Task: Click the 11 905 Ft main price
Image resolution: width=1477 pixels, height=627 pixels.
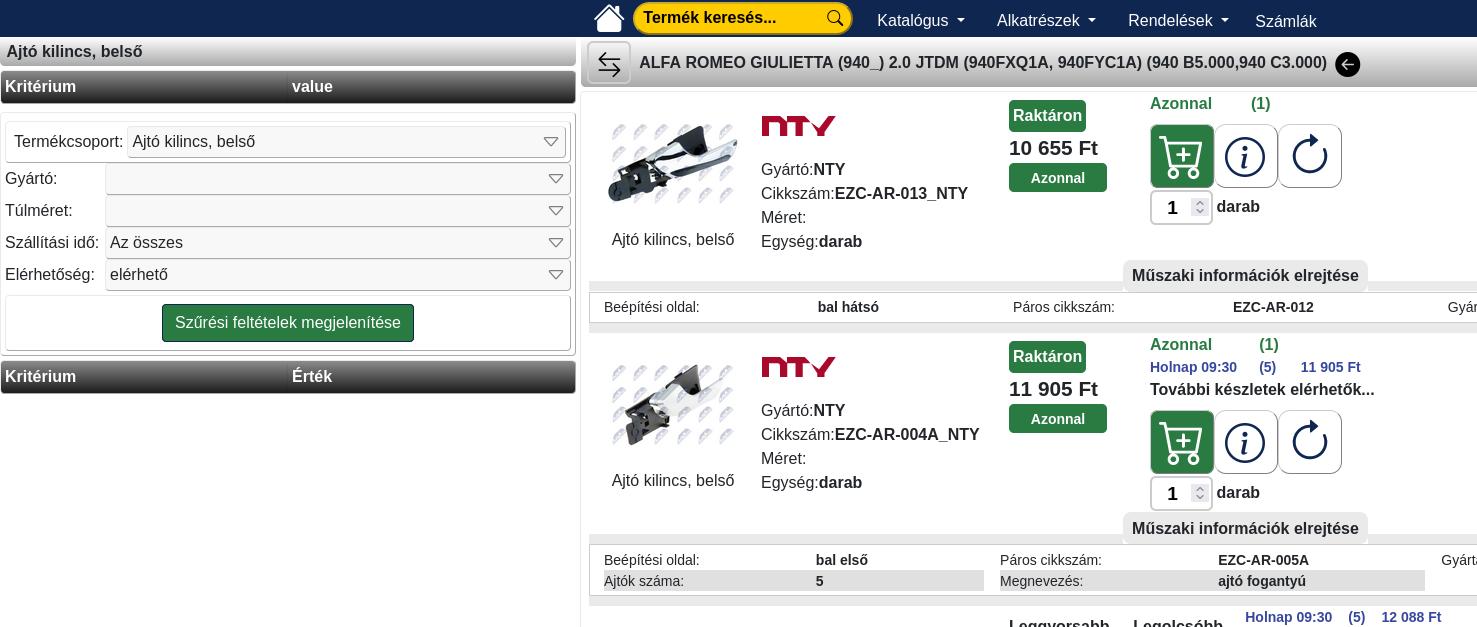Action: tap(1053, 389)
